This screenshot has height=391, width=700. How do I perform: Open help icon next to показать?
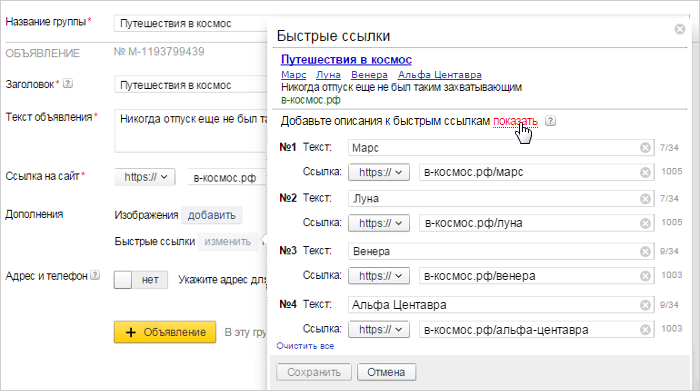[550, 121]
